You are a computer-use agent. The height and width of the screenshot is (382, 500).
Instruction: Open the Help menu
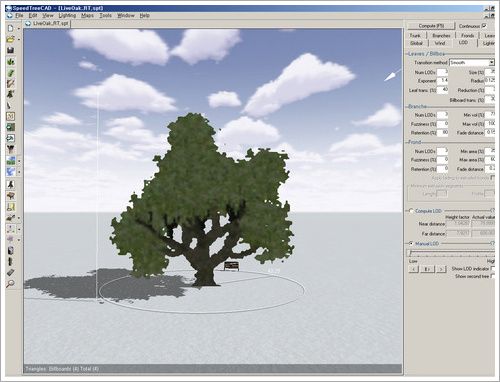tap(144, 15)
